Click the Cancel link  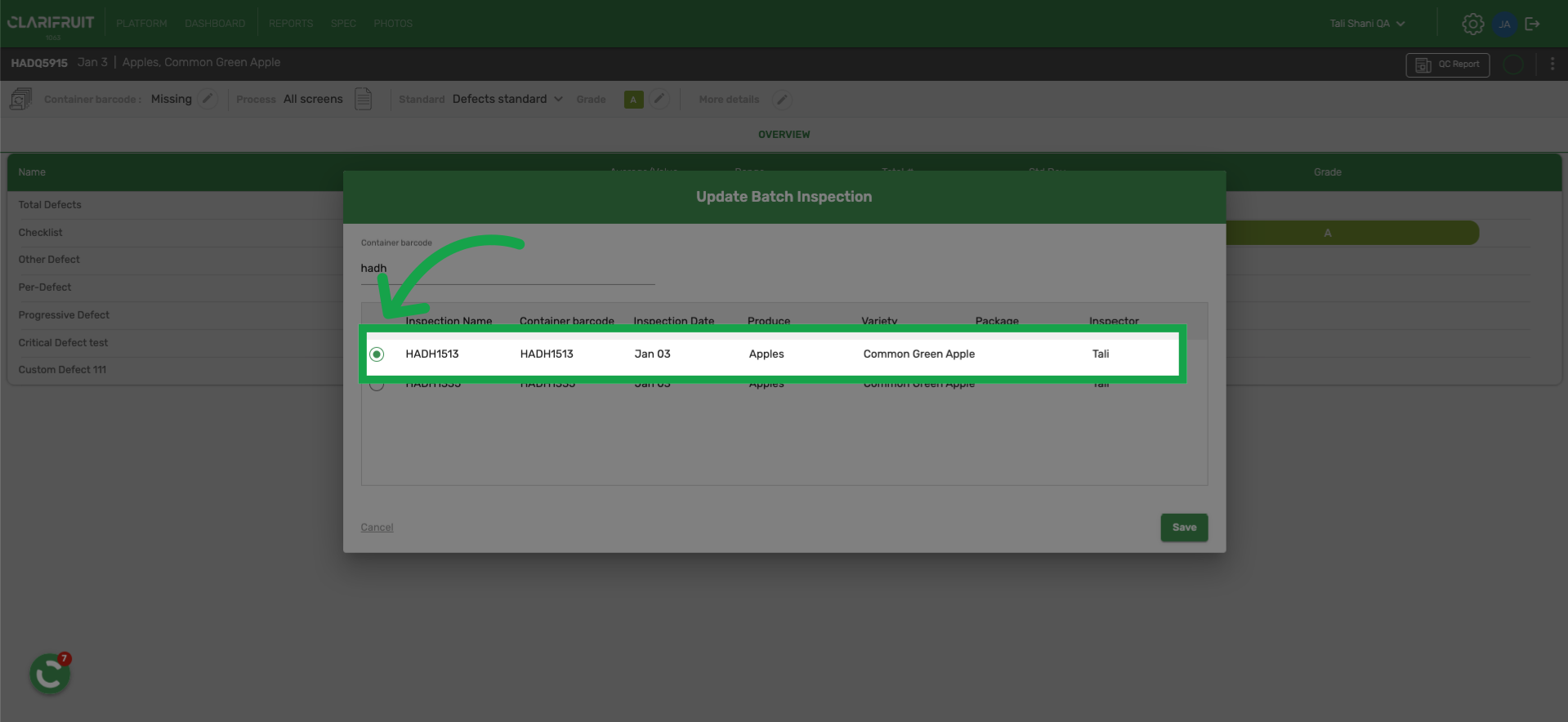pos(377,528)
